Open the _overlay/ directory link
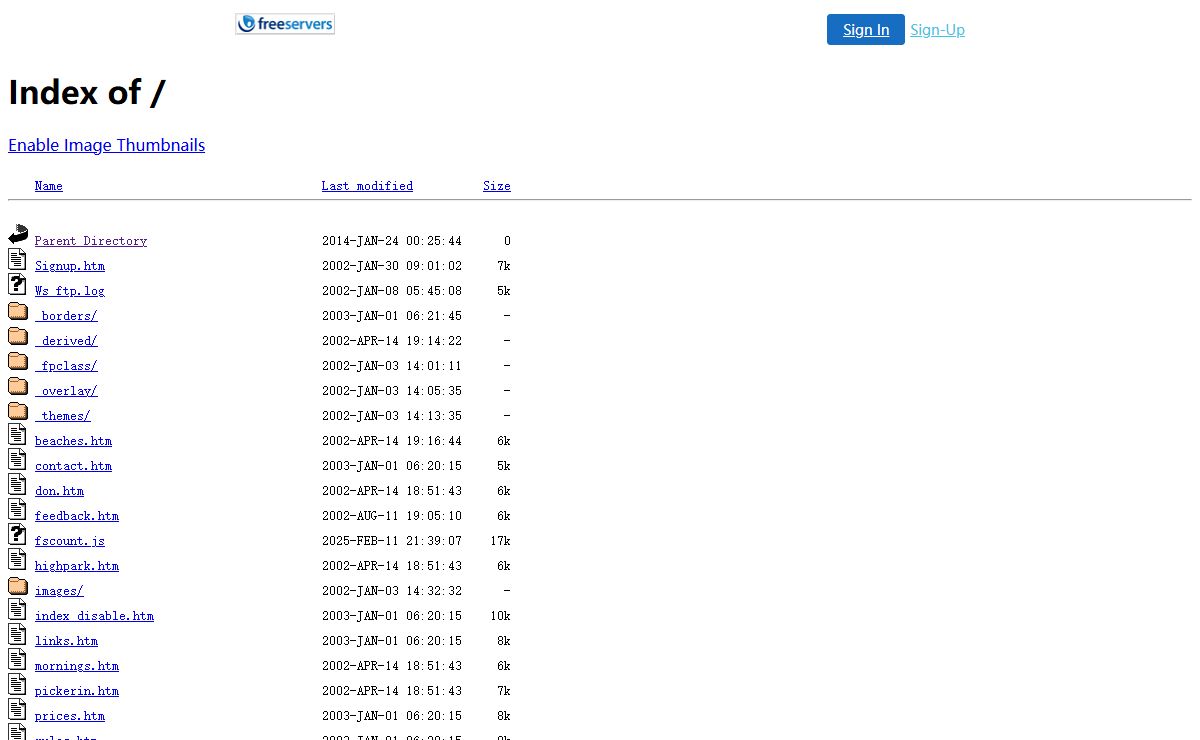The image size is (1200, 740). tap(66, 391)
